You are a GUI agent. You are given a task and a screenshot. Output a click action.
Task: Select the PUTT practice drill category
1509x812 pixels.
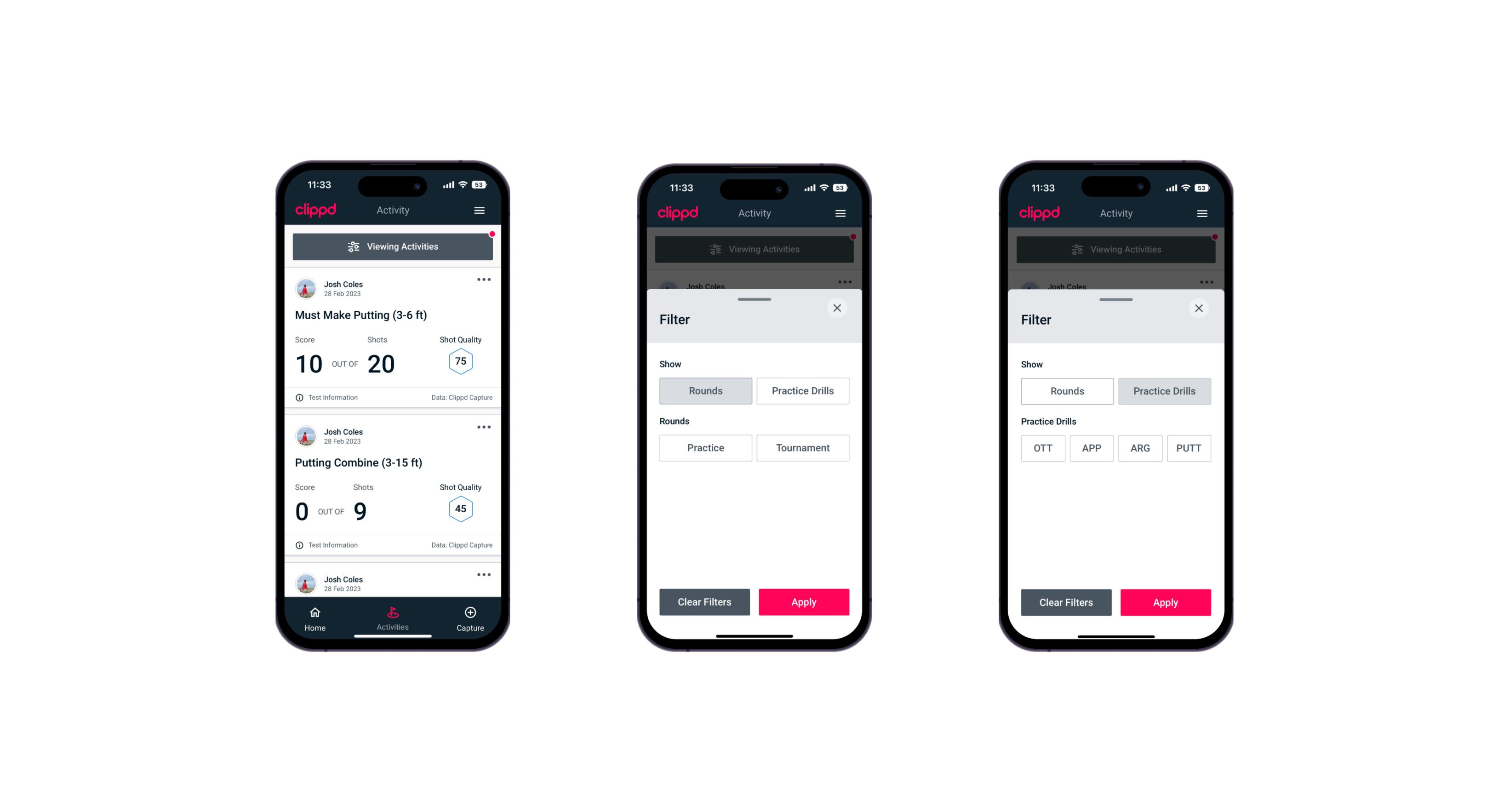(1189, 447)
